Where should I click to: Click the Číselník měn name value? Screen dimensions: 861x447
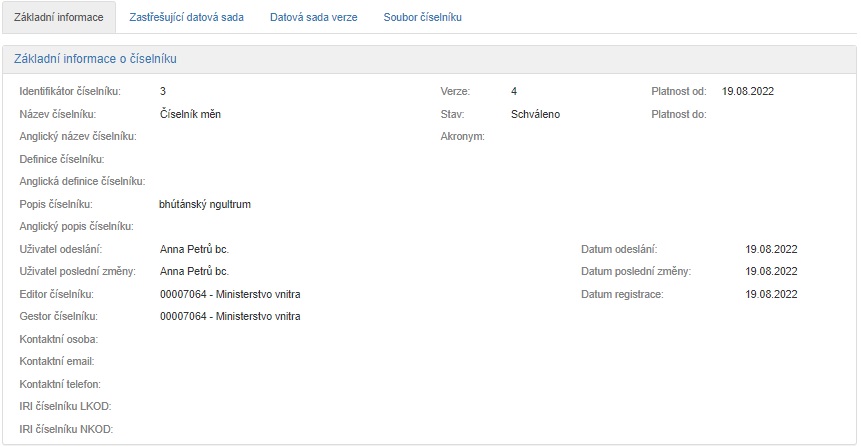[190, 114]
